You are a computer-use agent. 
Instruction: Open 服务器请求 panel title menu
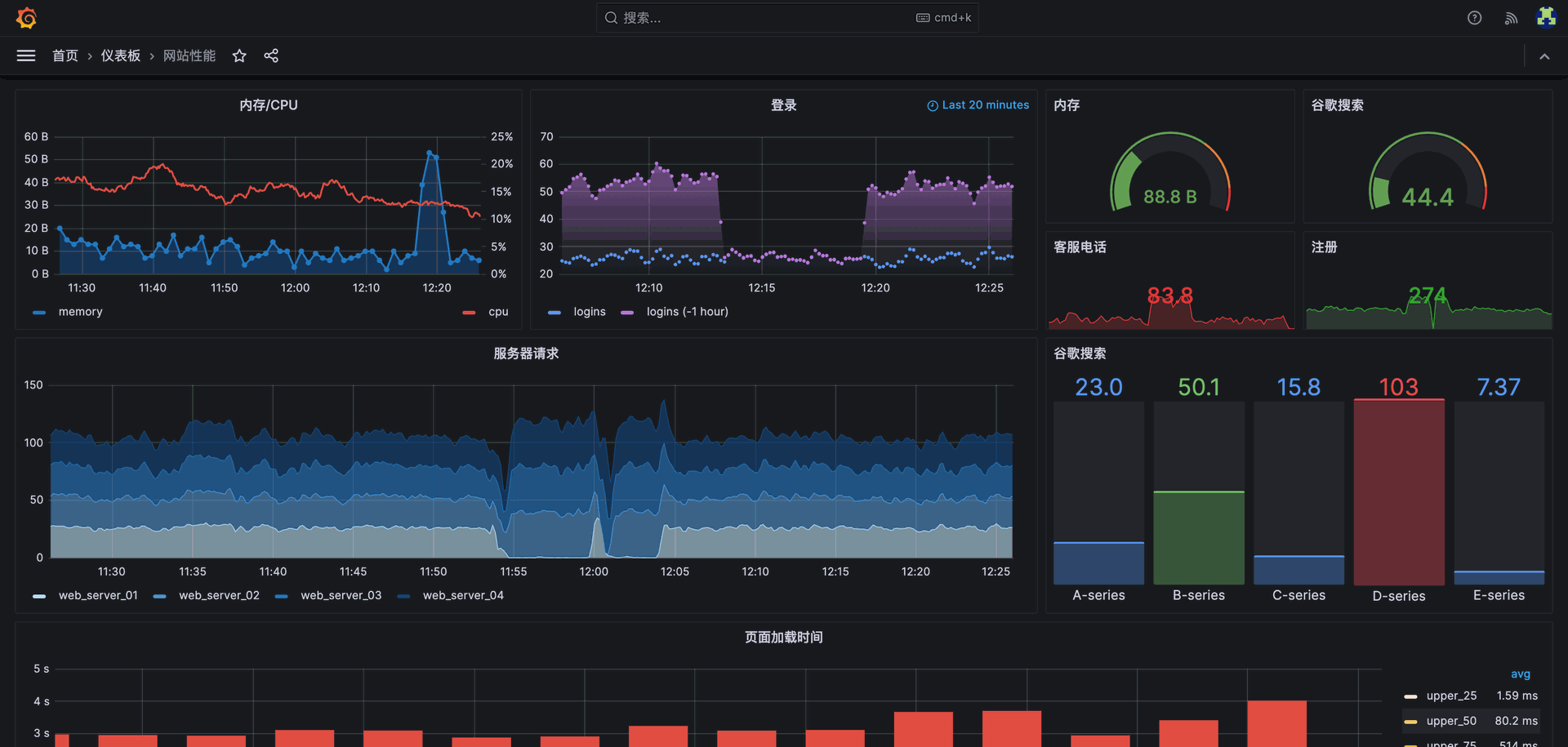pyautogui.click(x=526, y=353)
